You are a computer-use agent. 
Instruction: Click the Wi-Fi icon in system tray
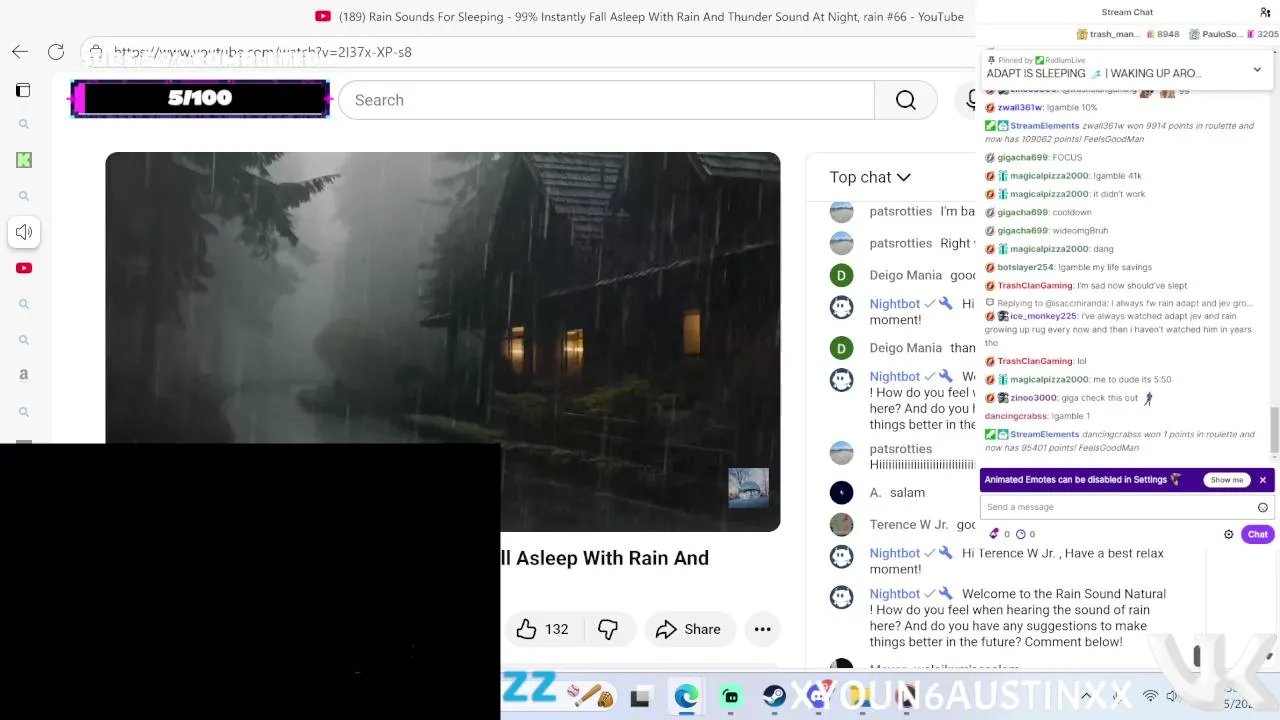[x=1151, y=696]
